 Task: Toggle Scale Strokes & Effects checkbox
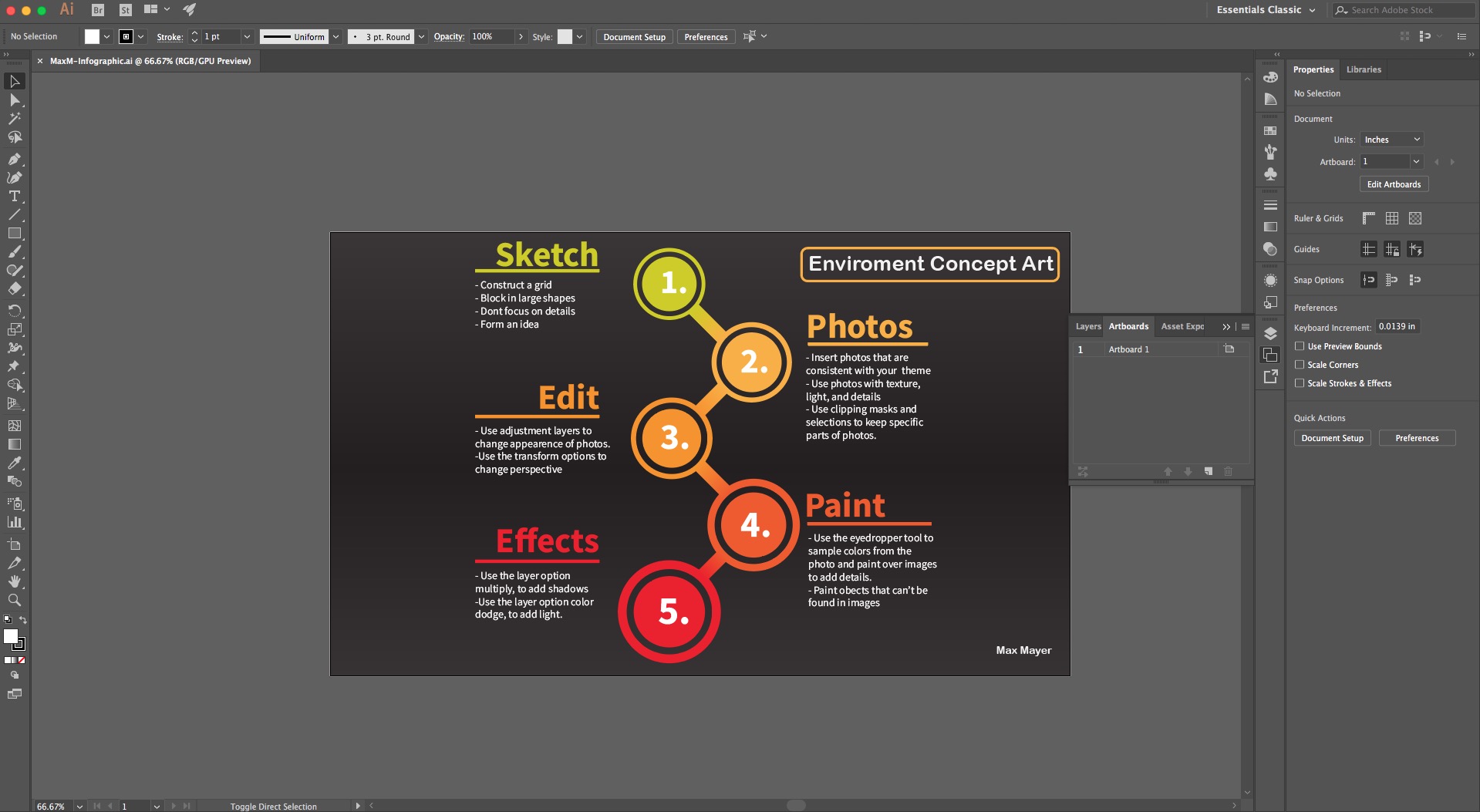[x=1300, y=383]
